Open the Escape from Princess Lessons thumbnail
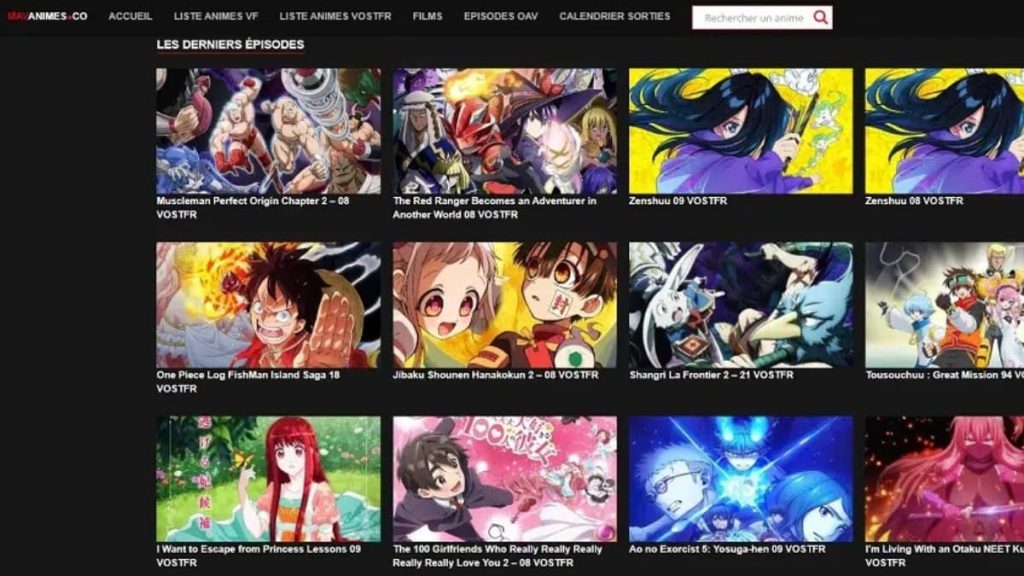Viewport: 1024px width, 576px height. click(x=268, y=479)
